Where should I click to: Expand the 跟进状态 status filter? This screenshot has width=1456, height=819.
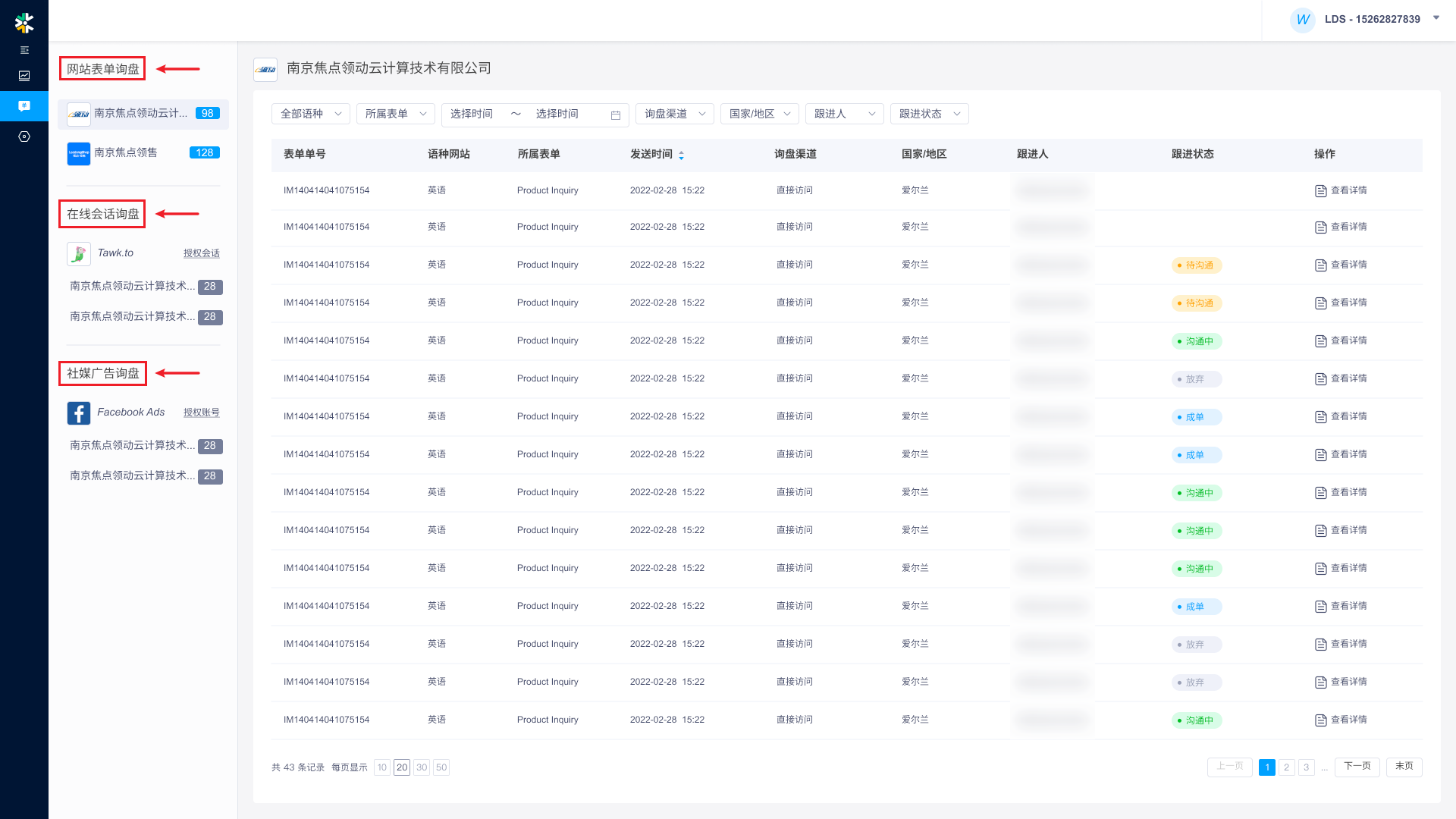[x=929, y=114]
